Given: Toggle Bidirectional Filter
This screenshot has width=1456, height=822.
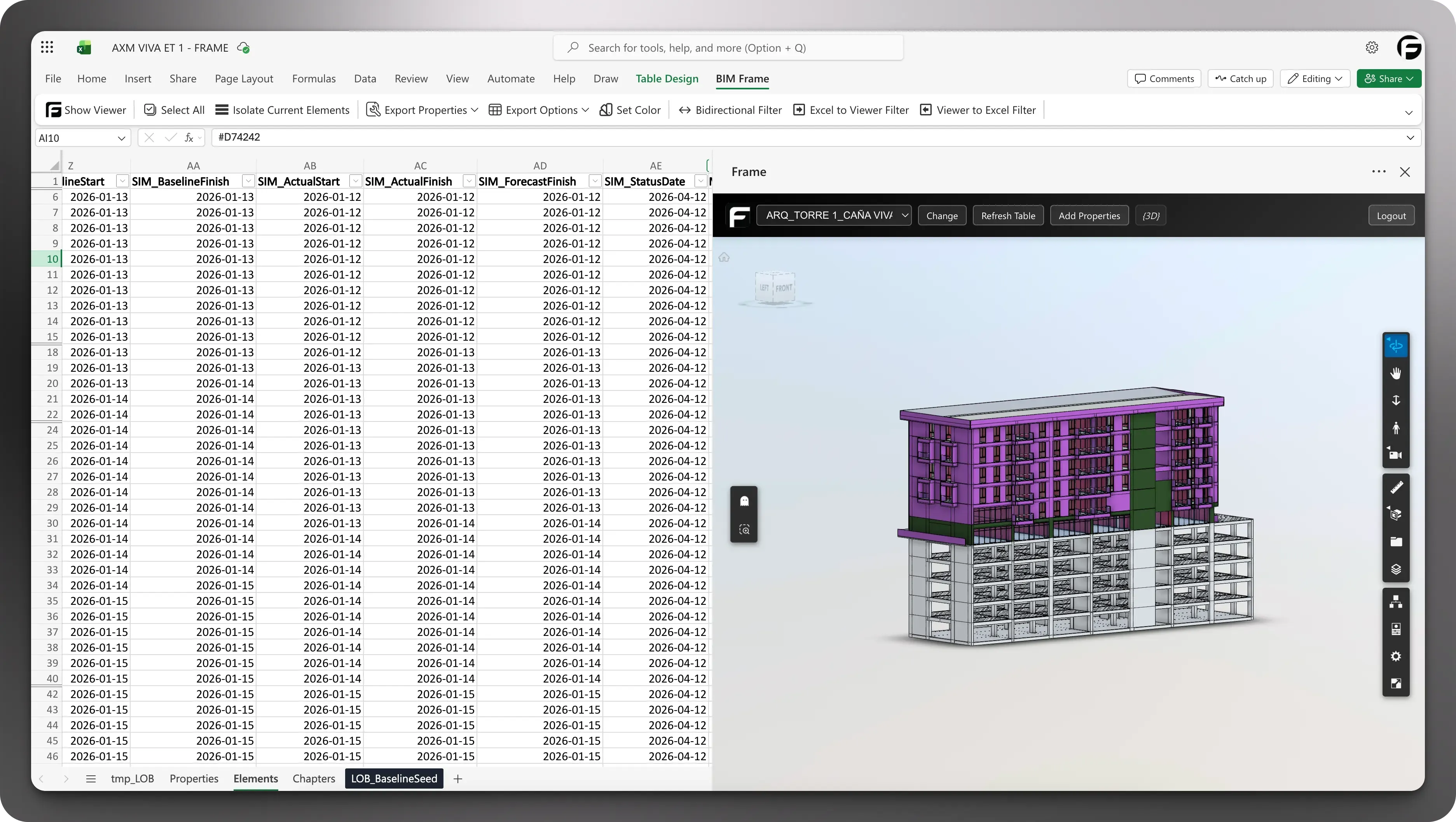Looking at the screenshot, I should (730, 110).
